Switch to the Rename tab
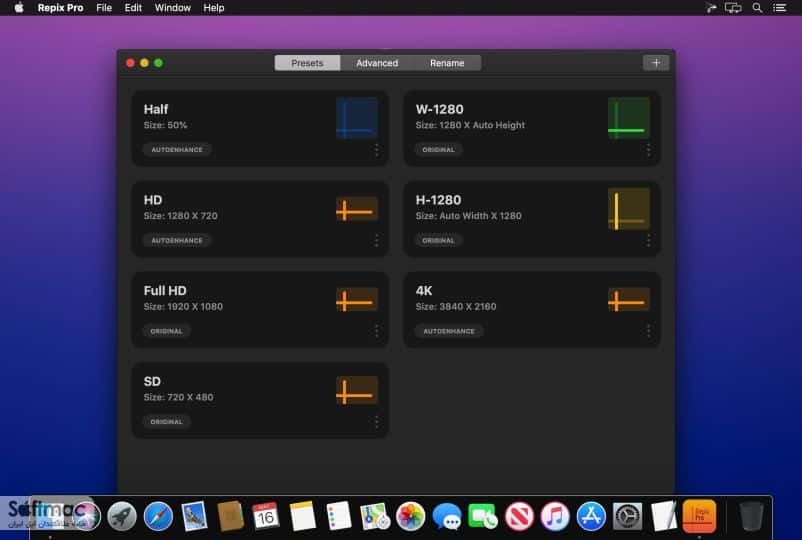802x540 pixels. (447, 63)
